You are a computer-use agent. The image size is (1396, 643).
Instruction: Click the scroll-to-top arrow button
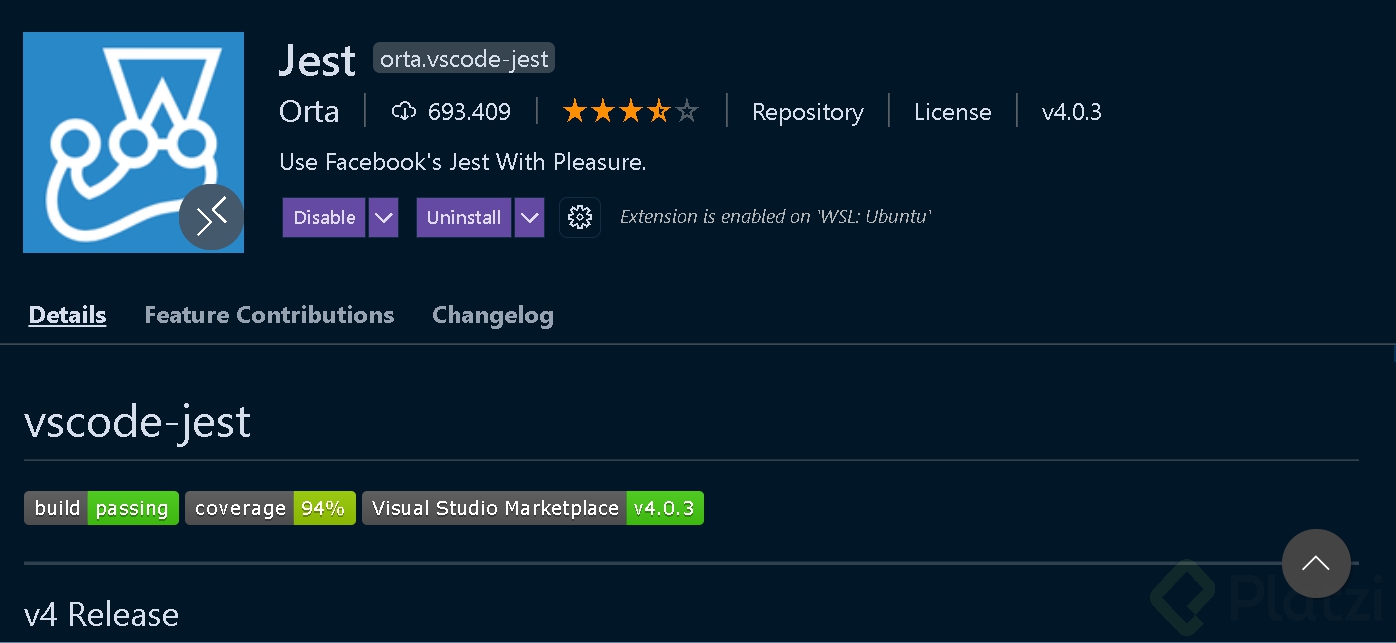pos(1316,563)
